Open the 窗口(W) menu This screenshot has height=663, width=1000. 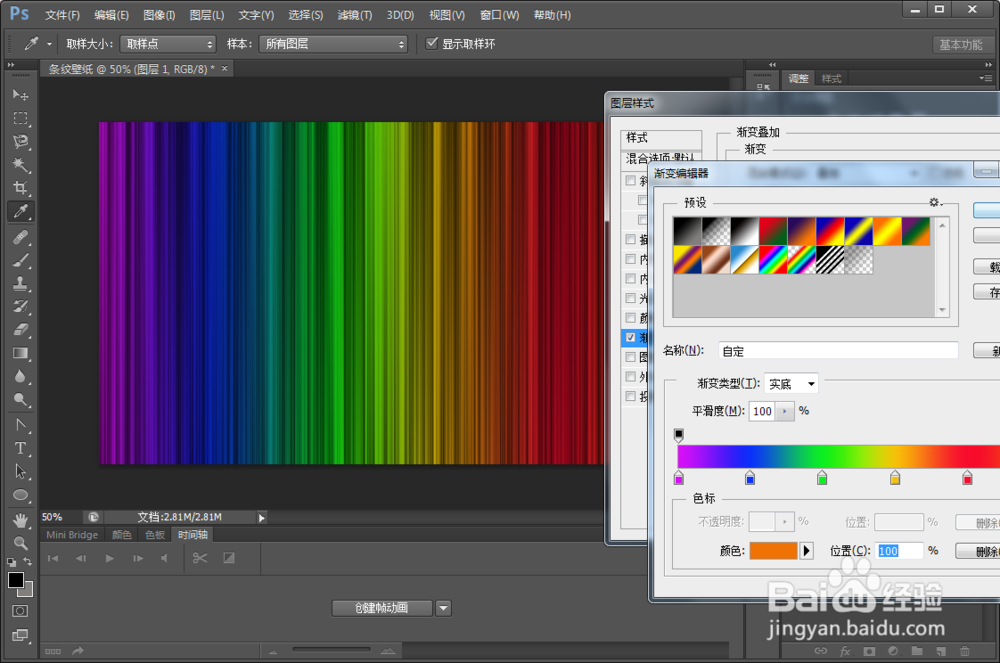(x=499, y=15)
